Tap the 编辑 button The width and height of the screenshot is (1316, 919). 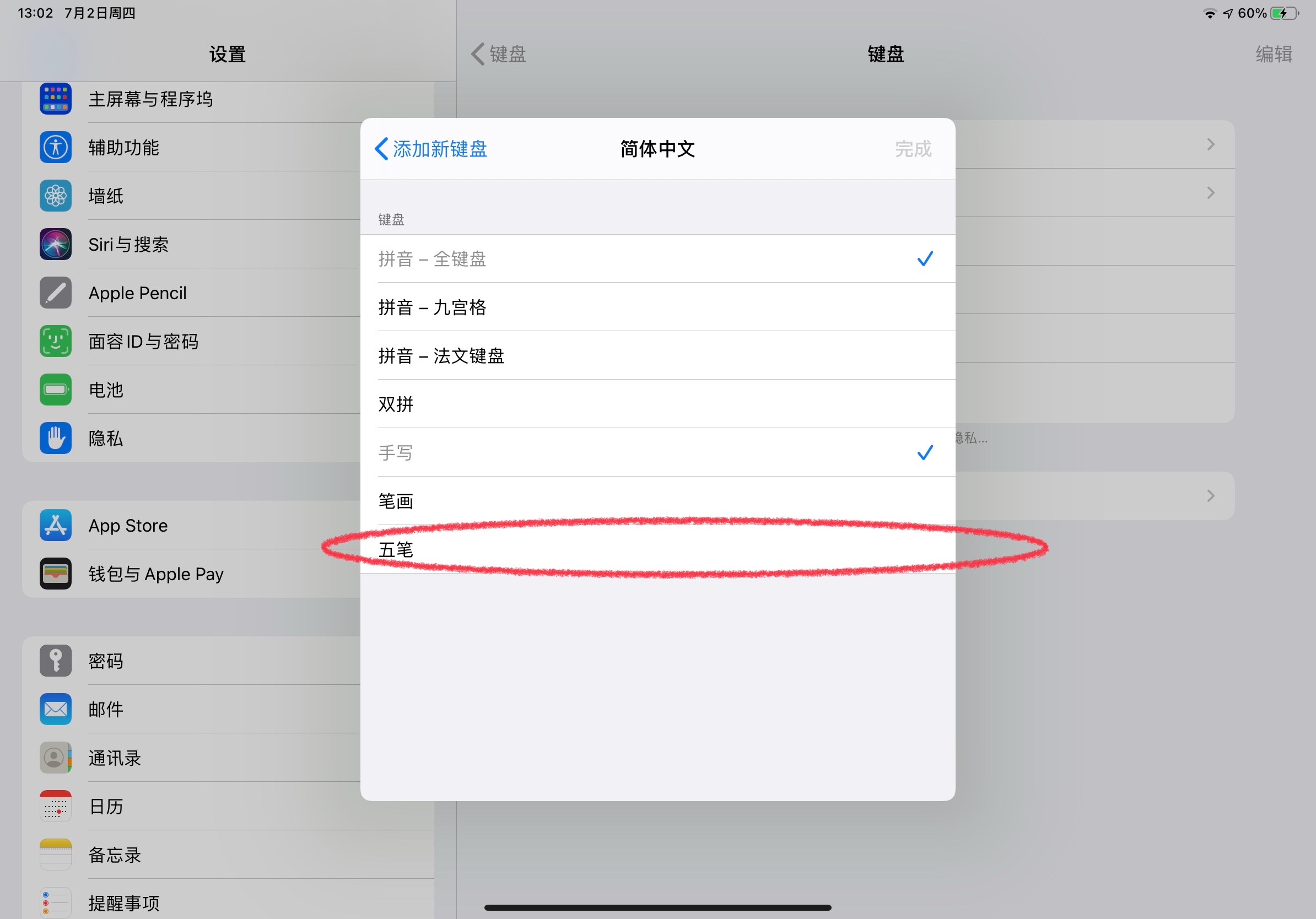pos(1273,55)
